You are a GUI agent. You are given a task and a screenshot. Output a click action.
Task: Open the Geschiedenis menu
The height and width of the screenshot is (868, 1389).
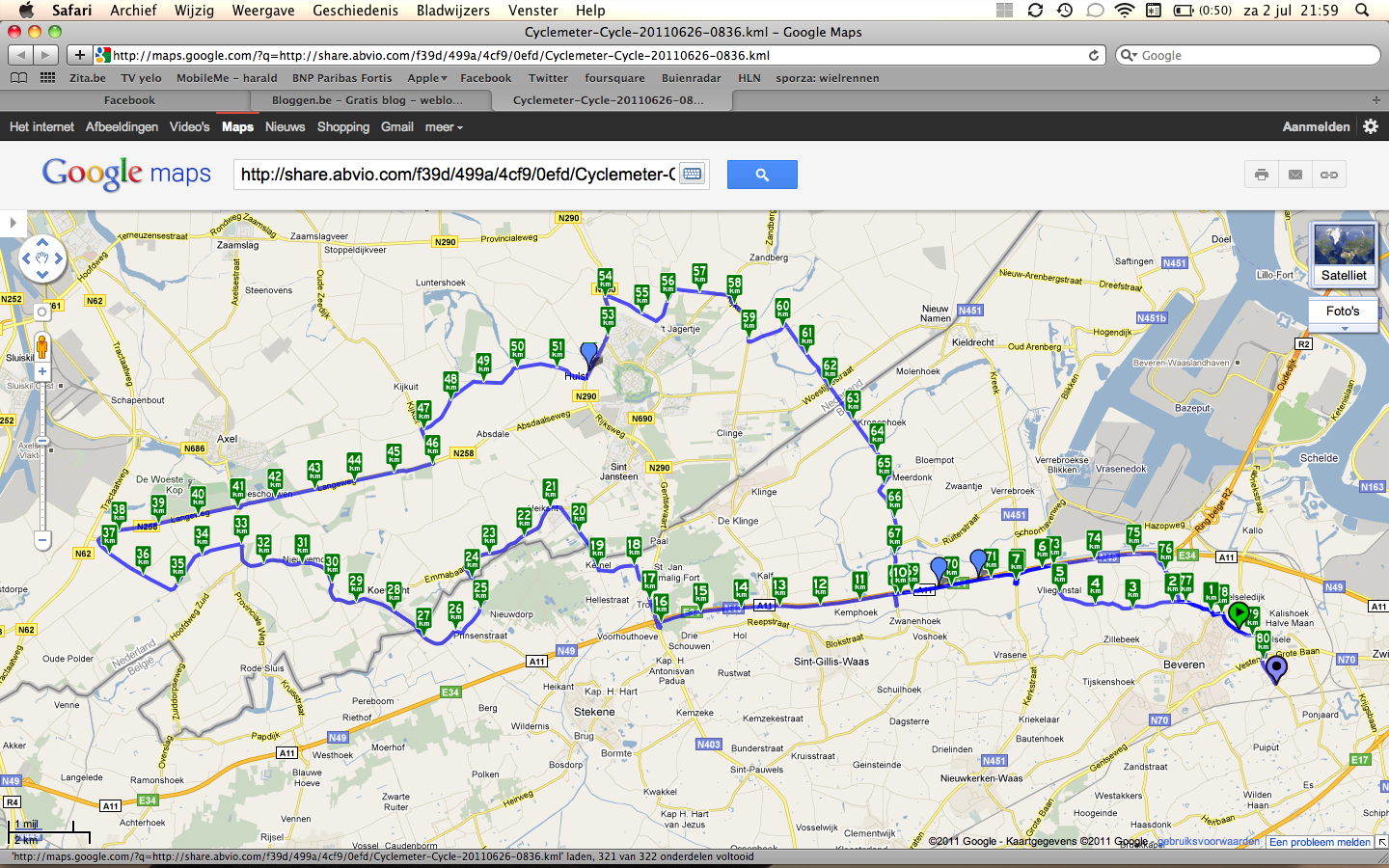point(355,10)
